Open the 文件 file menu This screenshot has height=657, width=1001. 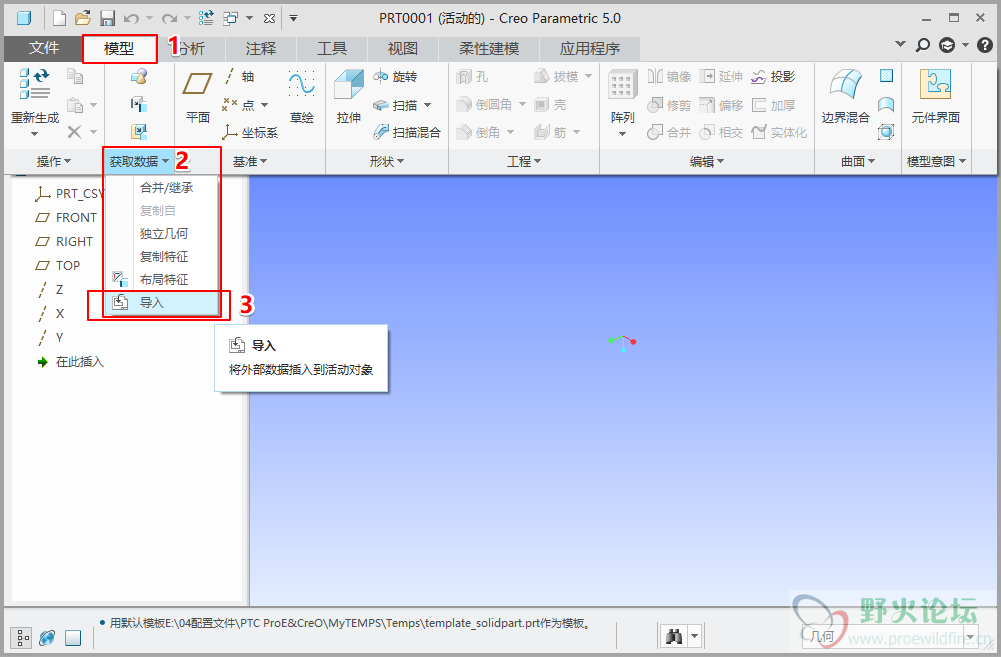(43, 49)
